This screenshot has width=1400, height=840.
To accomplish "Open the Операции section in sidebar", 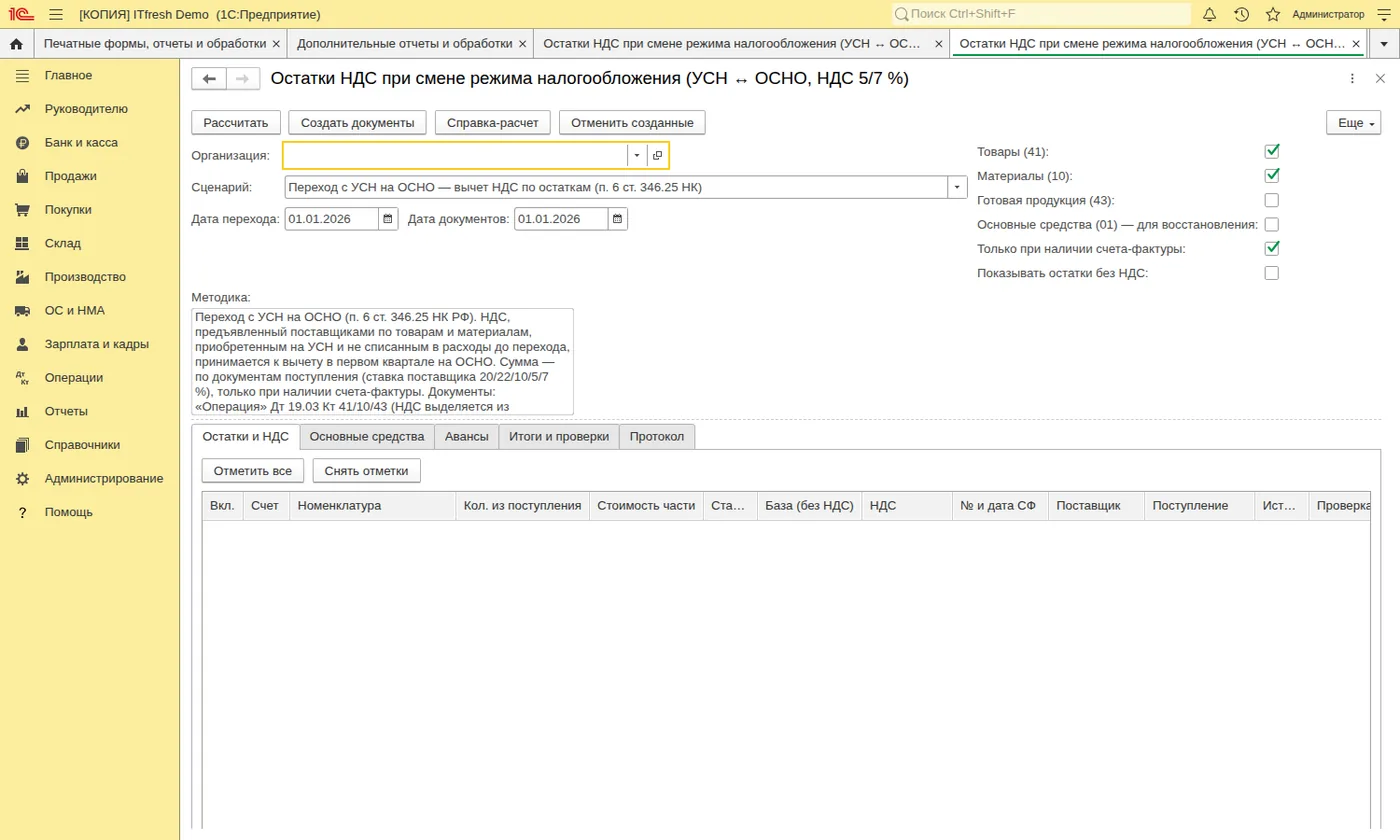I will [x=74, y=378].
